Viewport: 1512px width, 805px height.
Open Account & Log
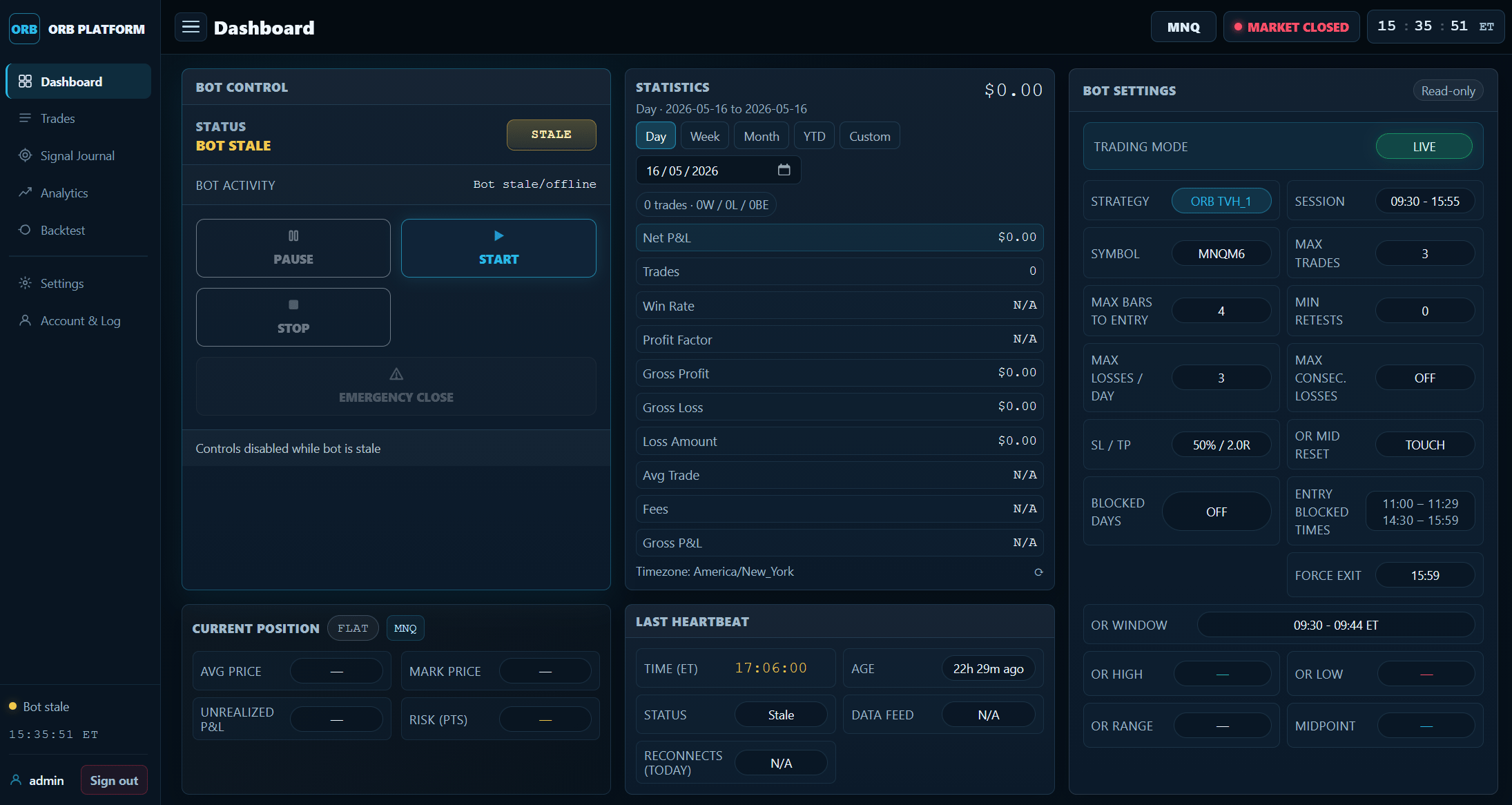coord(78,320)
